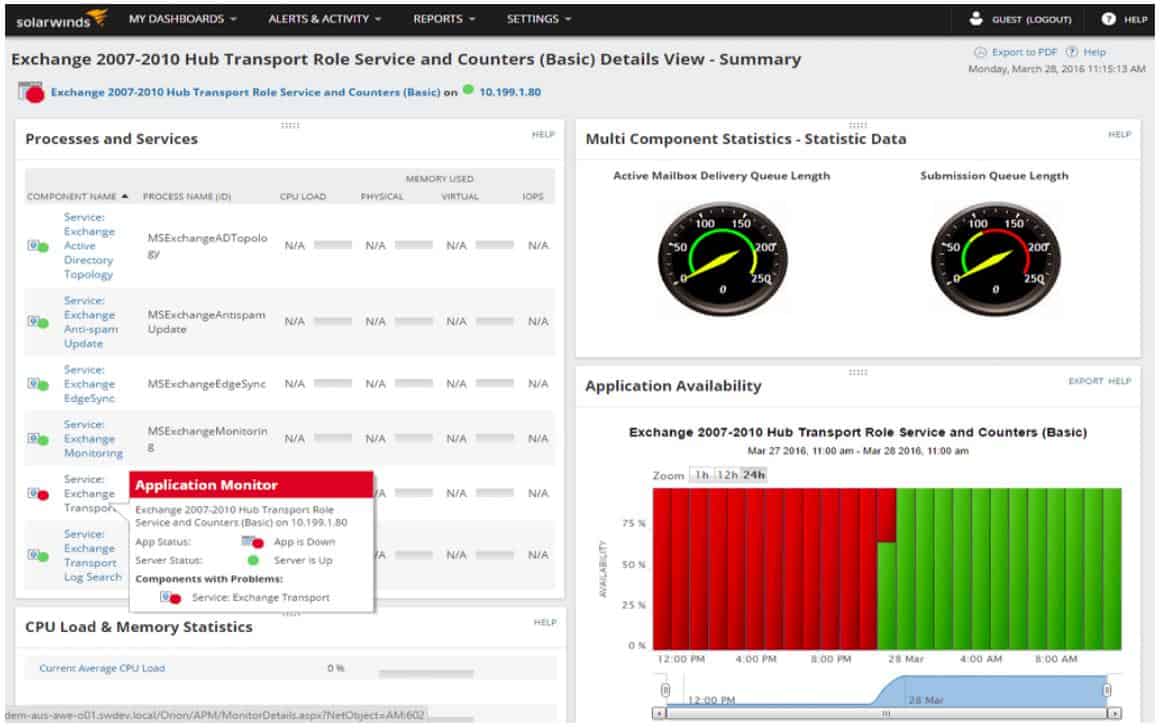Click the green availability bar at 8:00 AM
The height and width of the screenshot is (728, 1160).
tap(1056, 569)
